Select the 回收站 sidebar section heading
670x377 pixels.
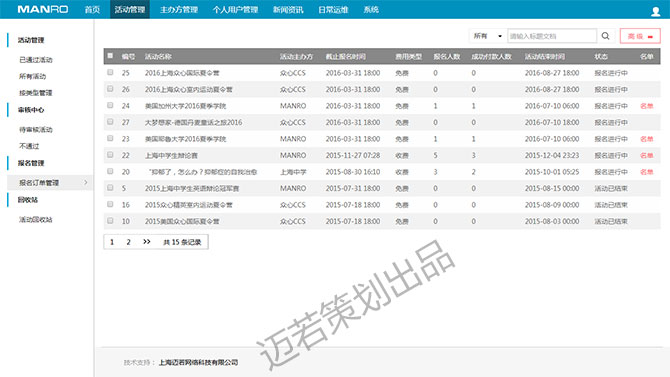(x=28, y=200)
